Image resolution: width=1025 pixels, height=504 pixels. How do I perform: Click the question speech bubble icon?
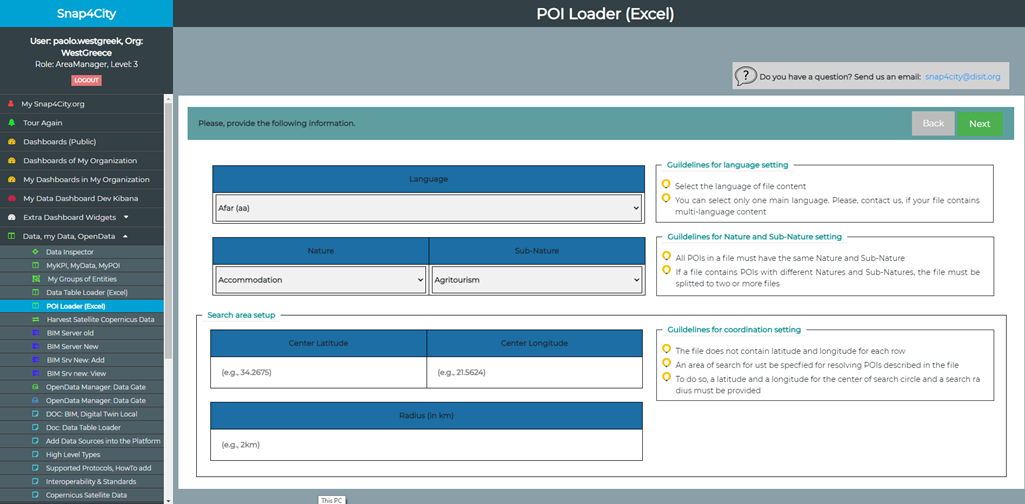[745, 76]
